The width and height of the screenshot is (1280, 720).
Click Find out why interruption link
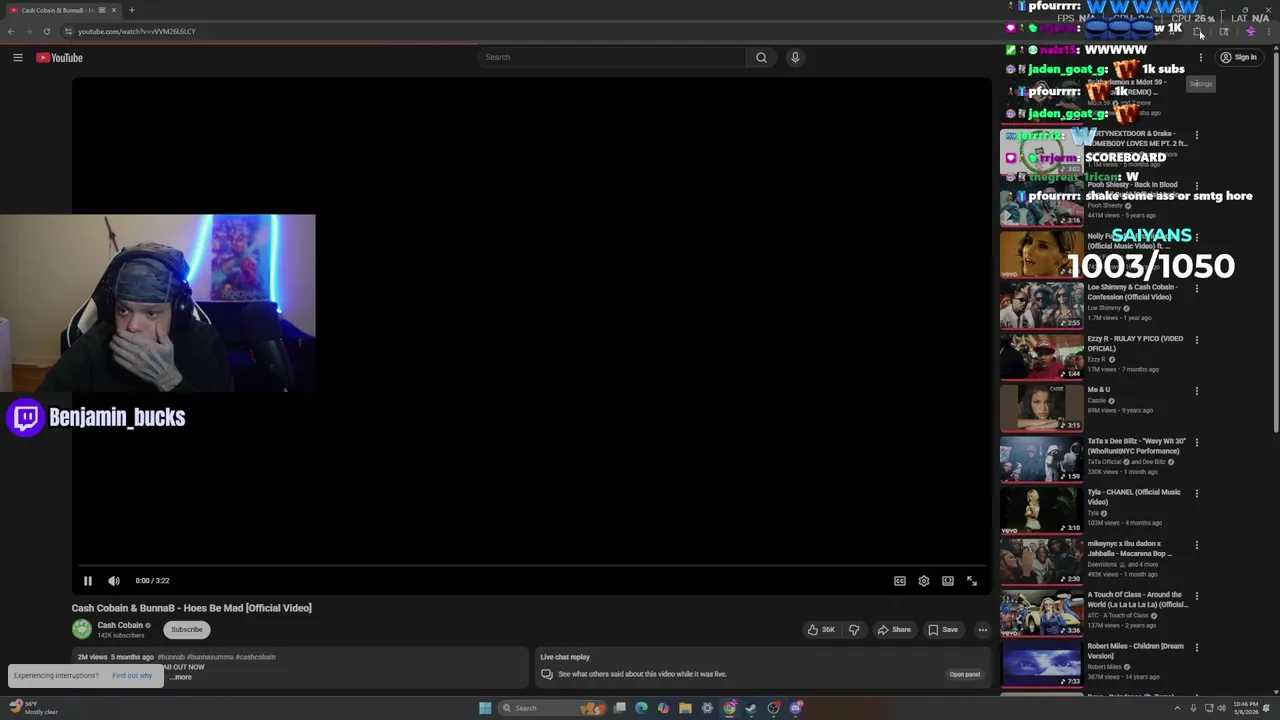[132, 676]
